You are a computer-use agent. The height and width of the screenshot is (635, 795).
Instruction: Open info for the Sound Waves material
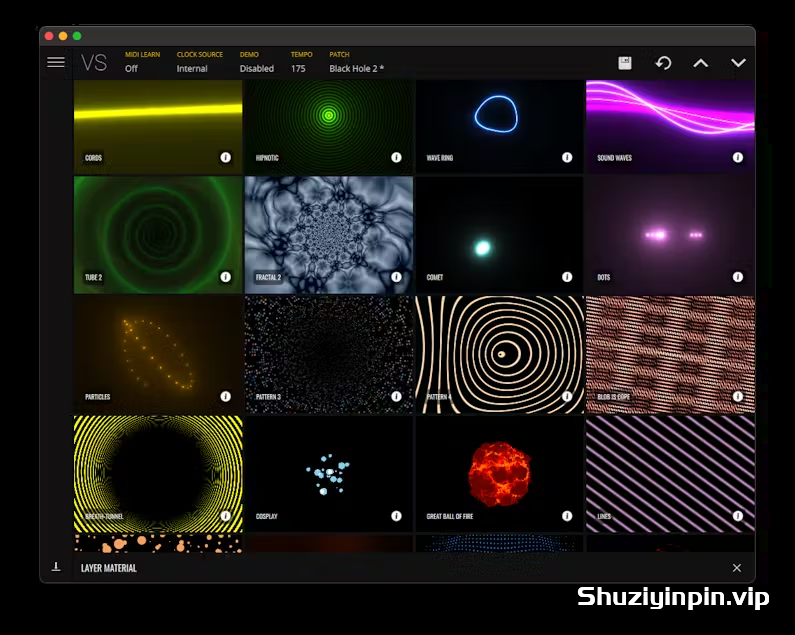[x=738, y=157]
